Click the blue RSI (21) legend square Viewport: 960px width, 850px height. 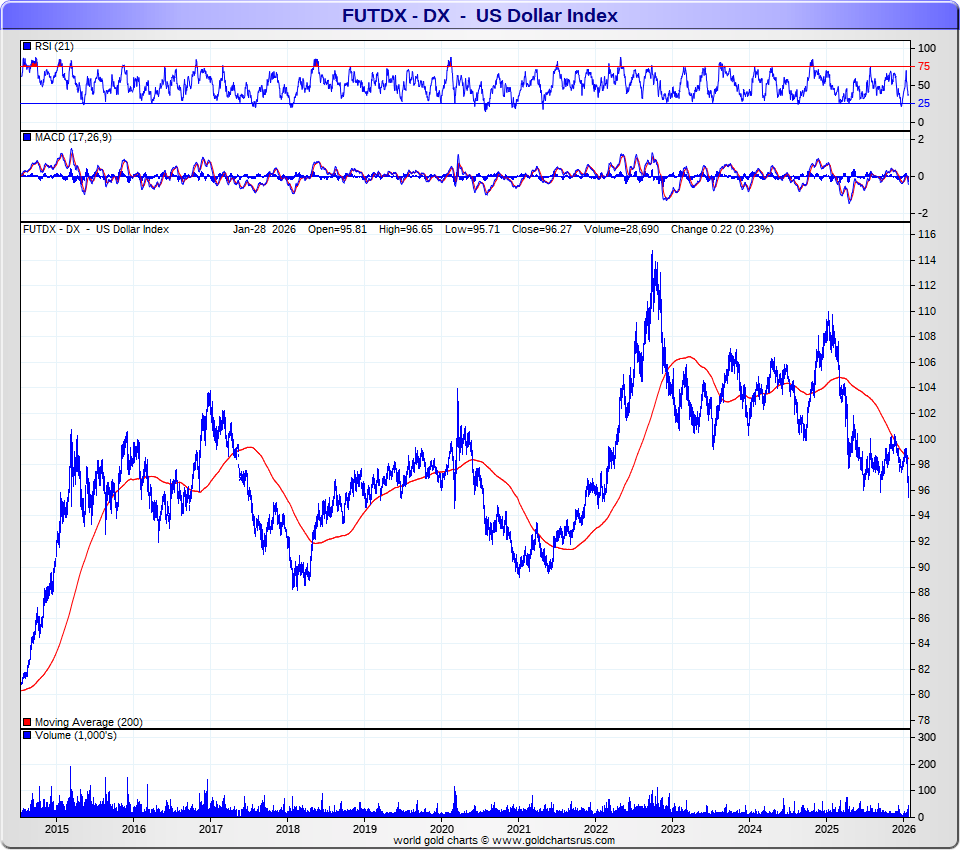pyautogui.click(x=26, y=46)
